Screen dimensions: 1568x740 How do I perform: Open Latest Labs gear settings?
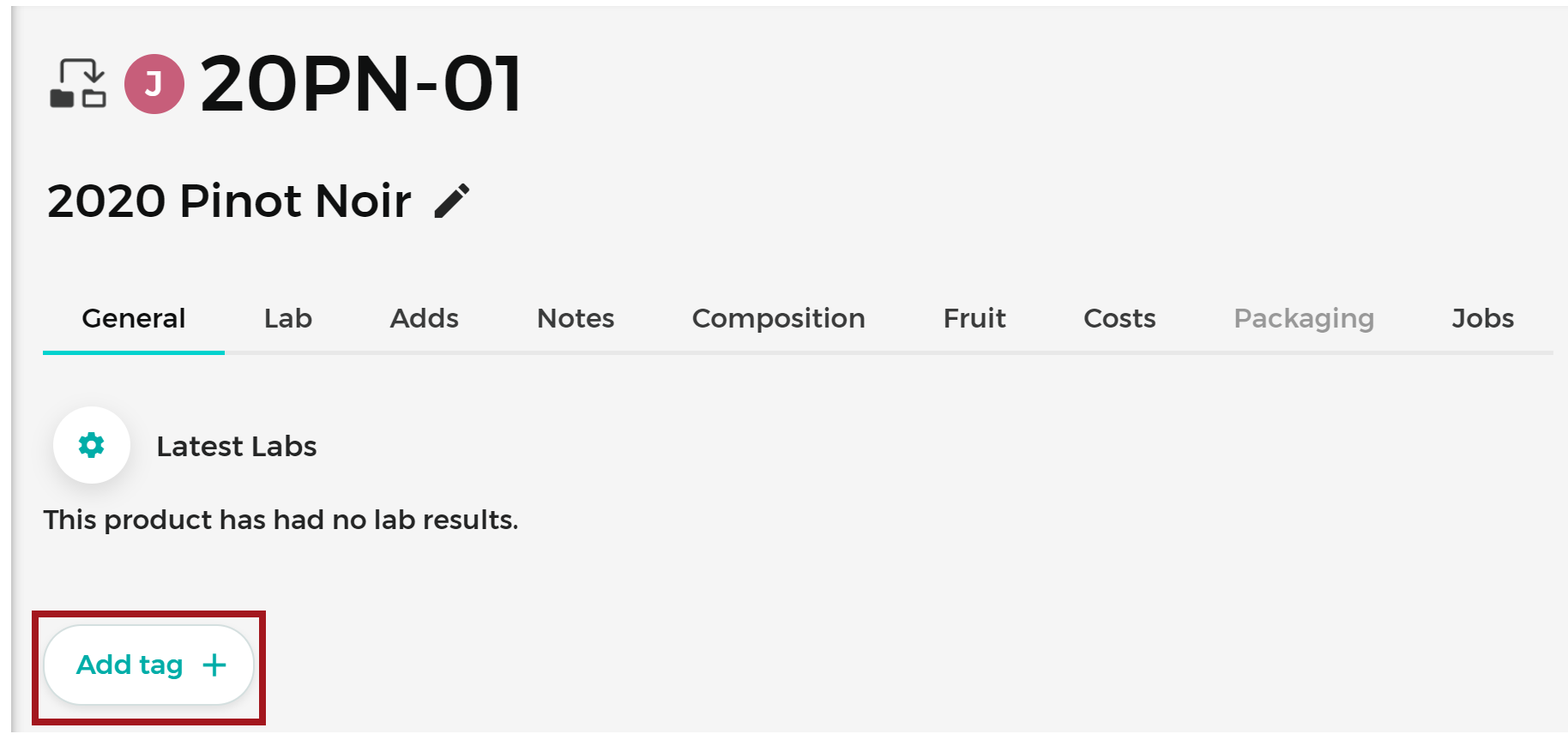[92, 445]
